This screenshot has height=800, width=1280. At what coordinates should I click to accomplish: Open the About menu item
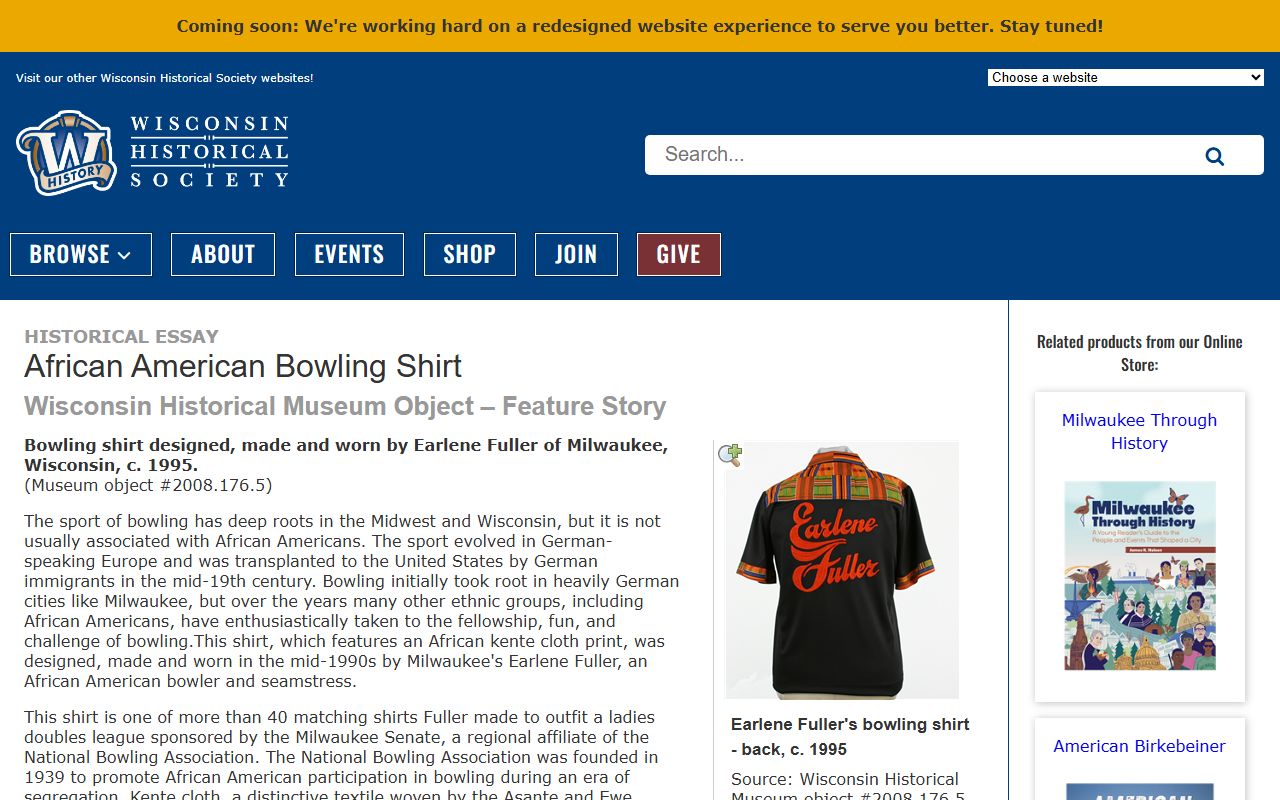click(222, 254)
